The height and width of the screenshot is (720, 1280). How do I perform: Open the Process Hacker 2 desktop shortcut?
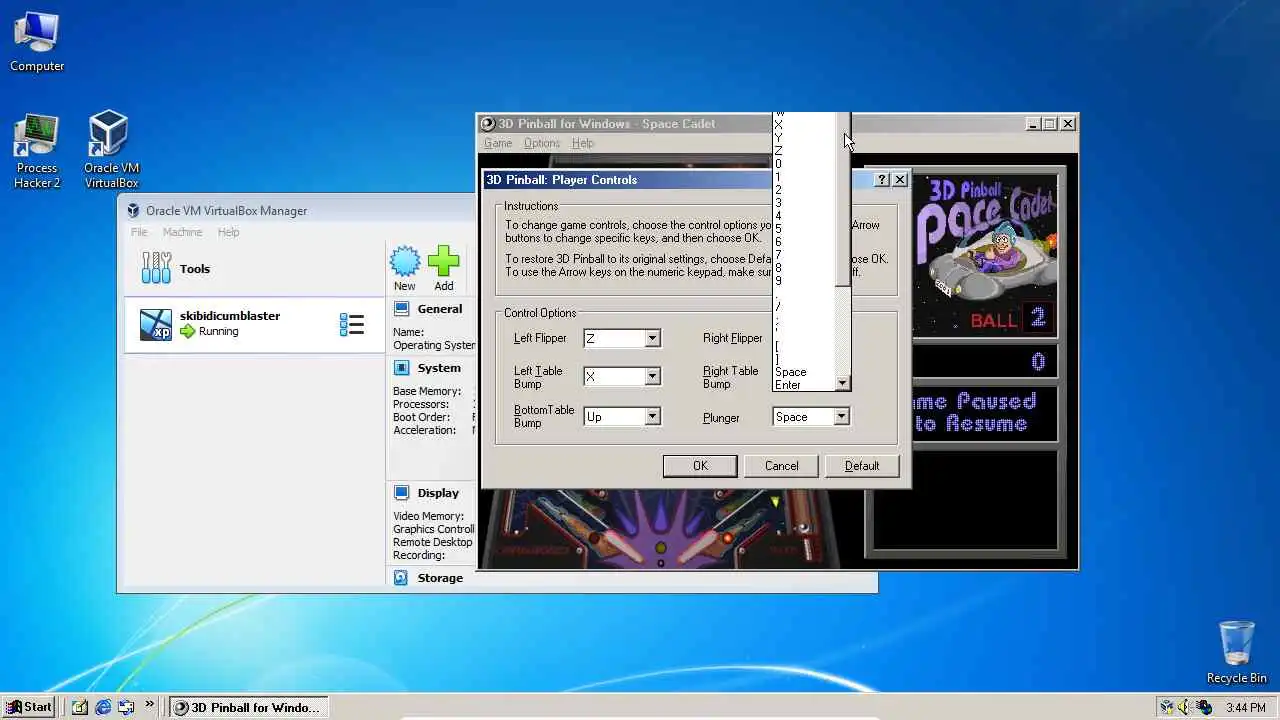point(37,150)
